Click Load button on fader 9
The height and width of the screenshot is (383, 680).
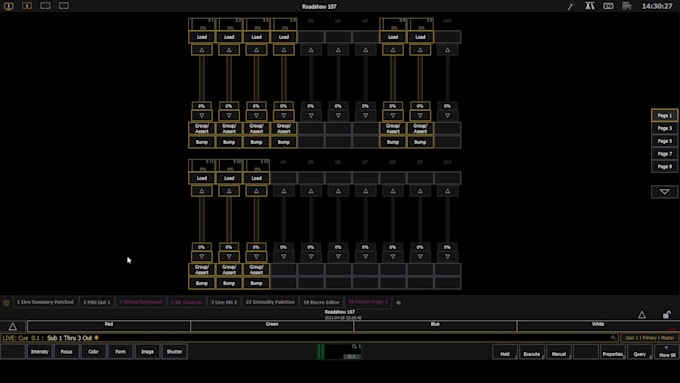point(420,37)
